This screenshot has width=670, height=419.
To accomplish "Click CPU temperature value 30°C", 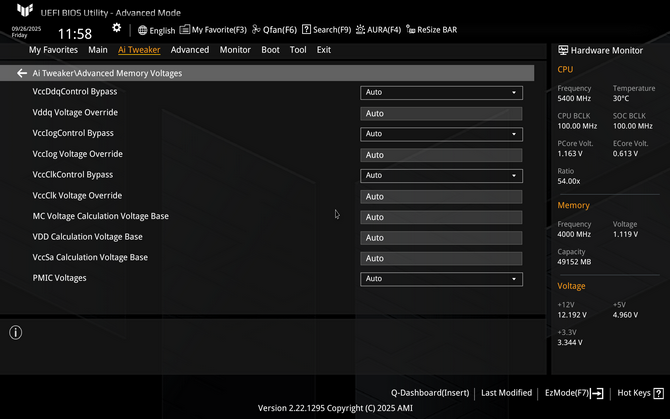I will click(621, 99).
